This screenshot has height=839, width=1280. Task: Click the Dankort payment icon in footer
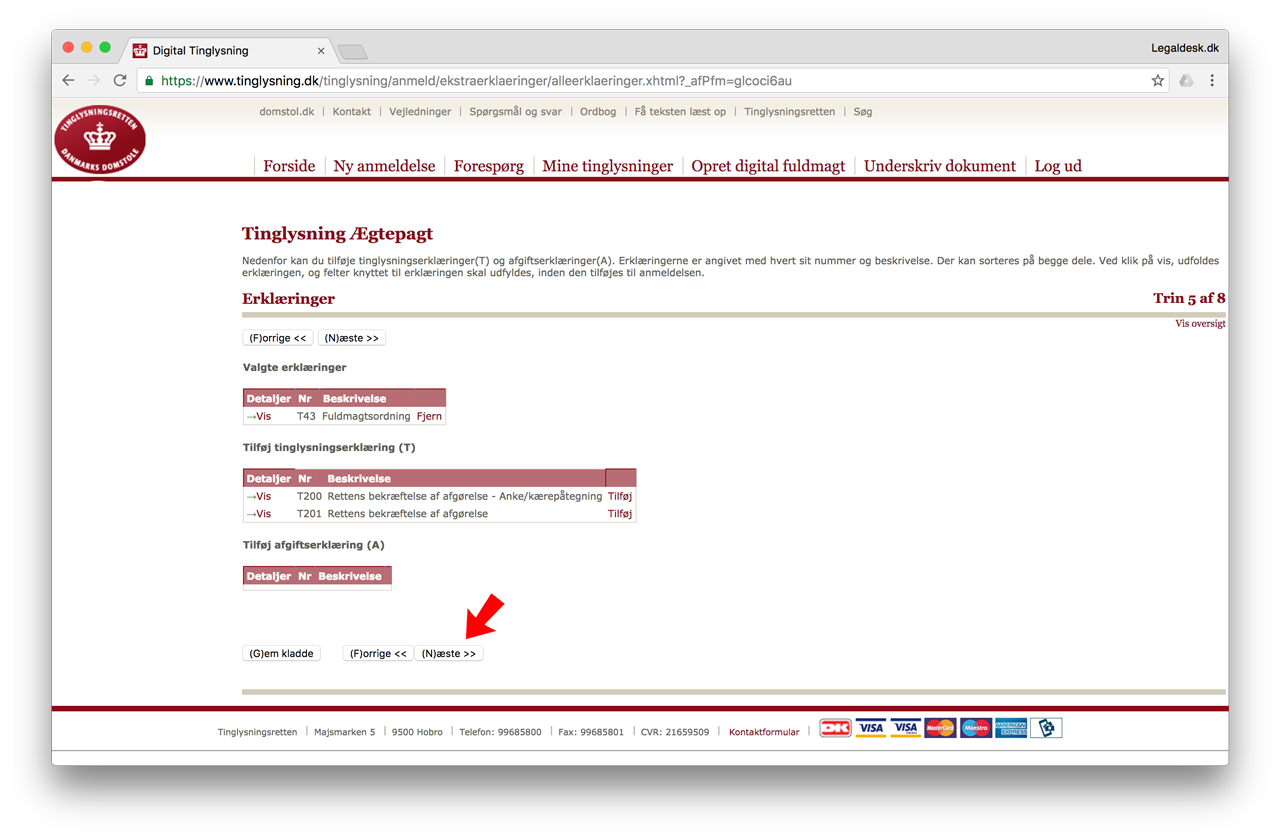pyautogui.click(x=835, y=728)
